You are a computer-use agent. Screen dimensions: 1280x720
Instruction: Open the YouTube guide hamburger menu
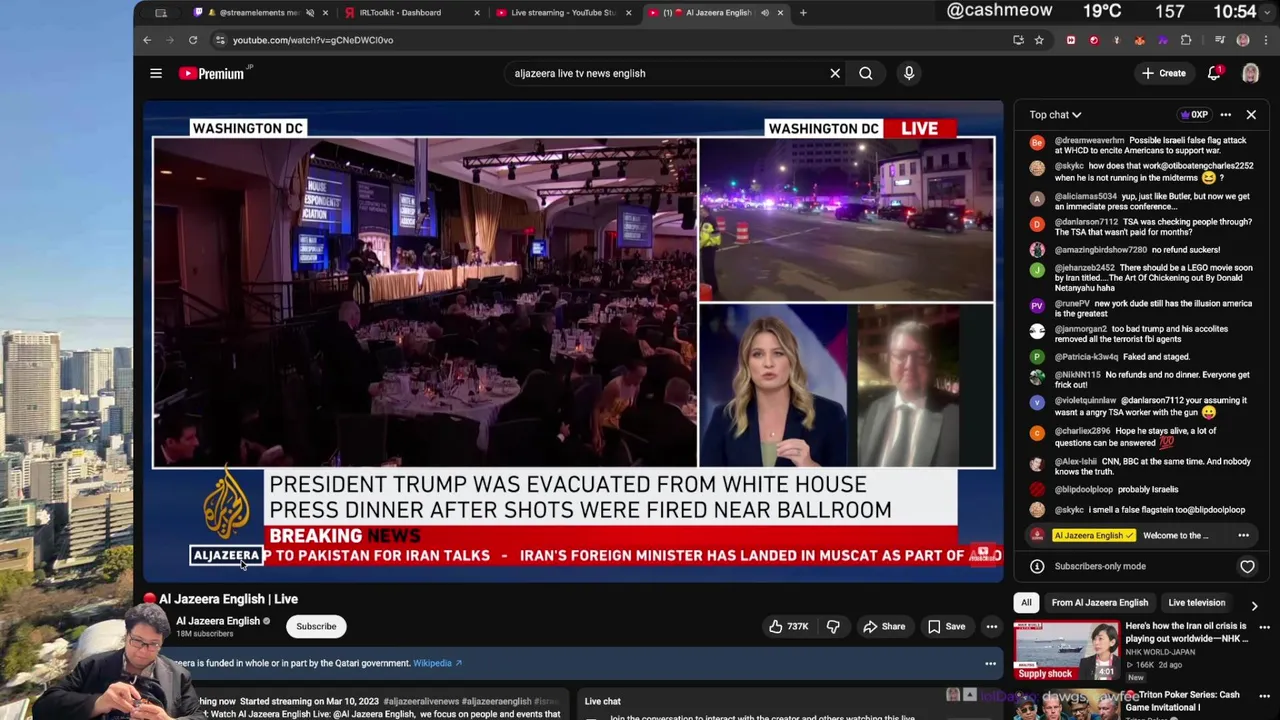pos(156,73)
